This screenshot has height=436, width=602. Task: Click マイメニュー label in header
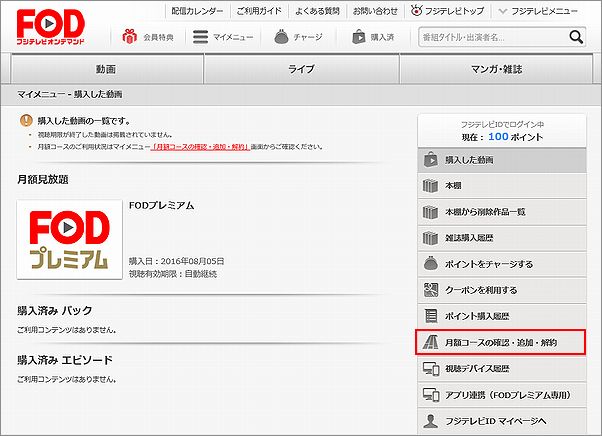click(233, 37)
